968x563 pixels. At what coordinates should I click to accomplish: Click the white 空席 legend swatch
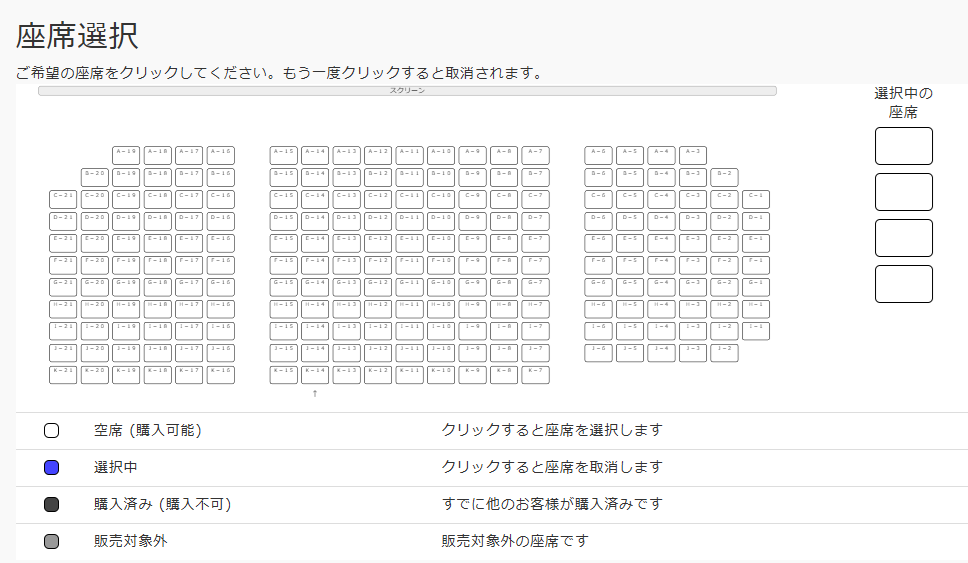coord(52,431)
